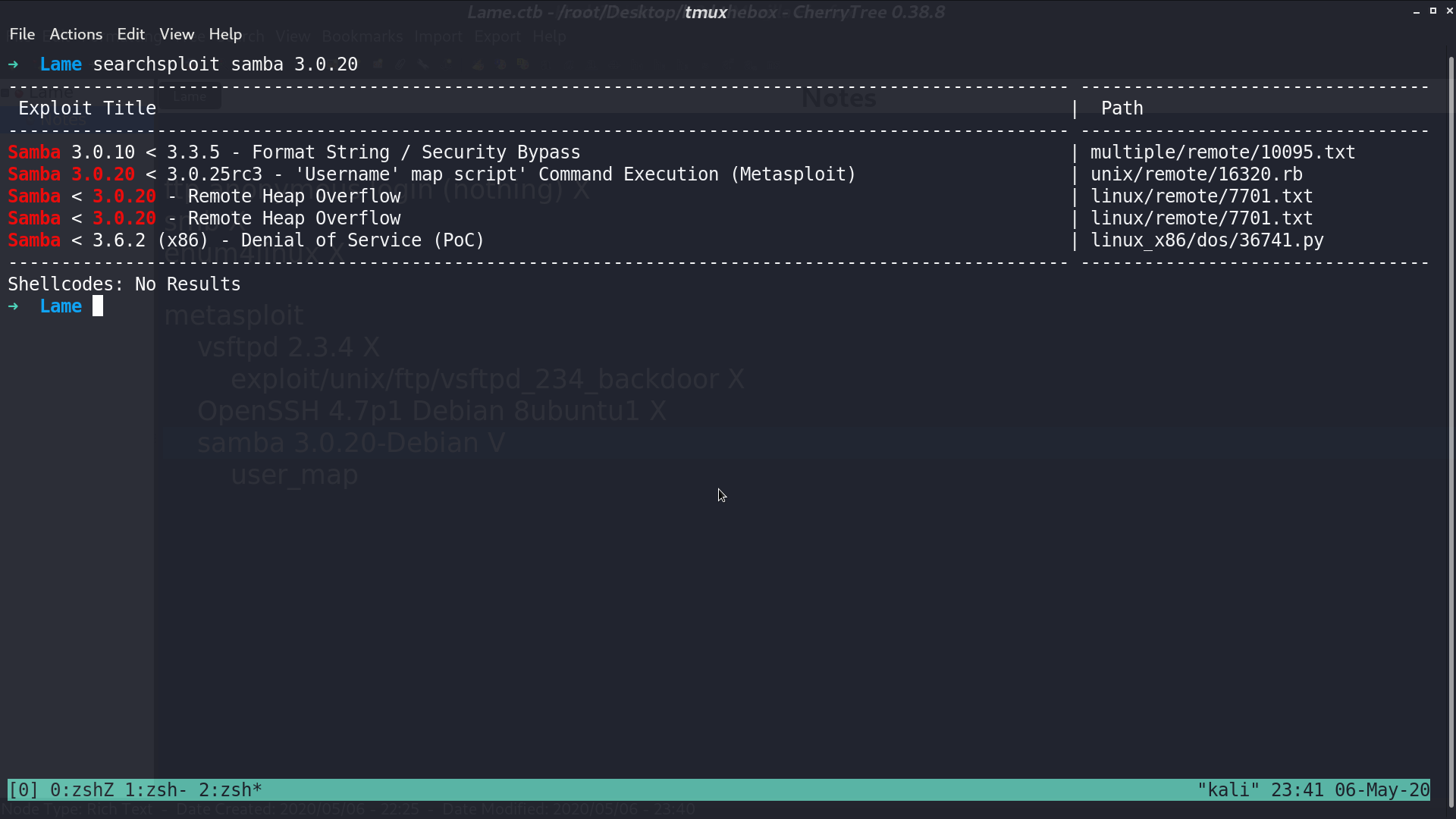This screenshot has height=819, width=1456.
Task: Close the tmux terminal window
Action: (x=1450, y=11)
